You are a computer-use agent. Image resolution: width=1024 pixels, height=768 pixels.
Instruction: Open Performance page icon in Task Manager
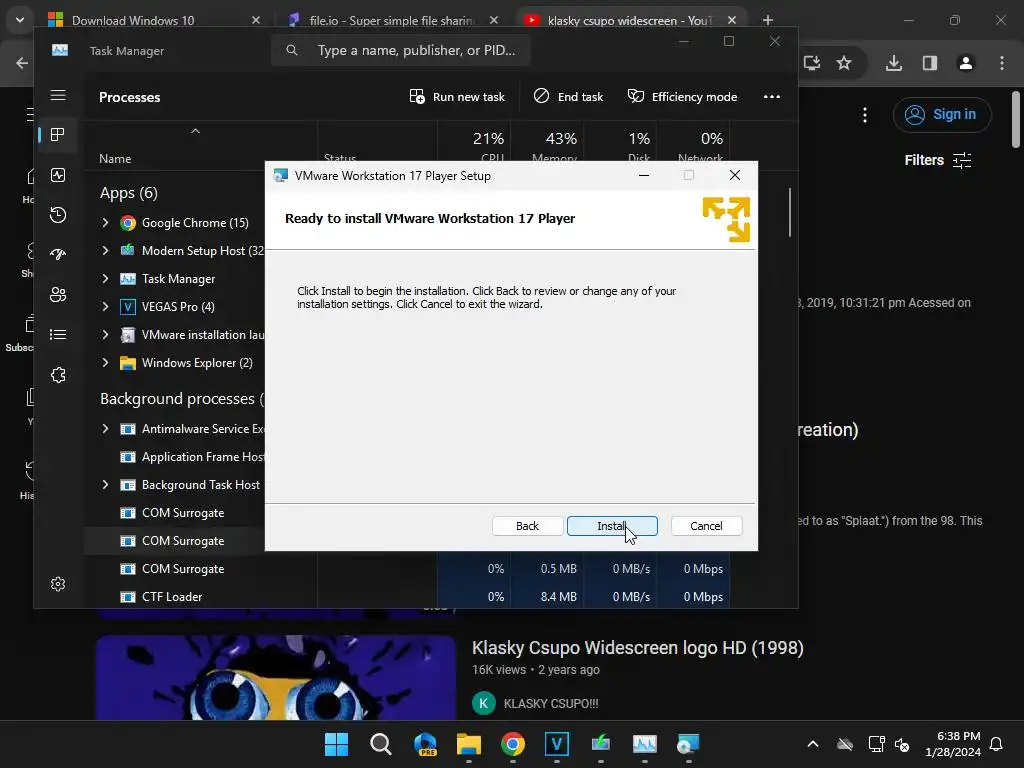(58, 175)
